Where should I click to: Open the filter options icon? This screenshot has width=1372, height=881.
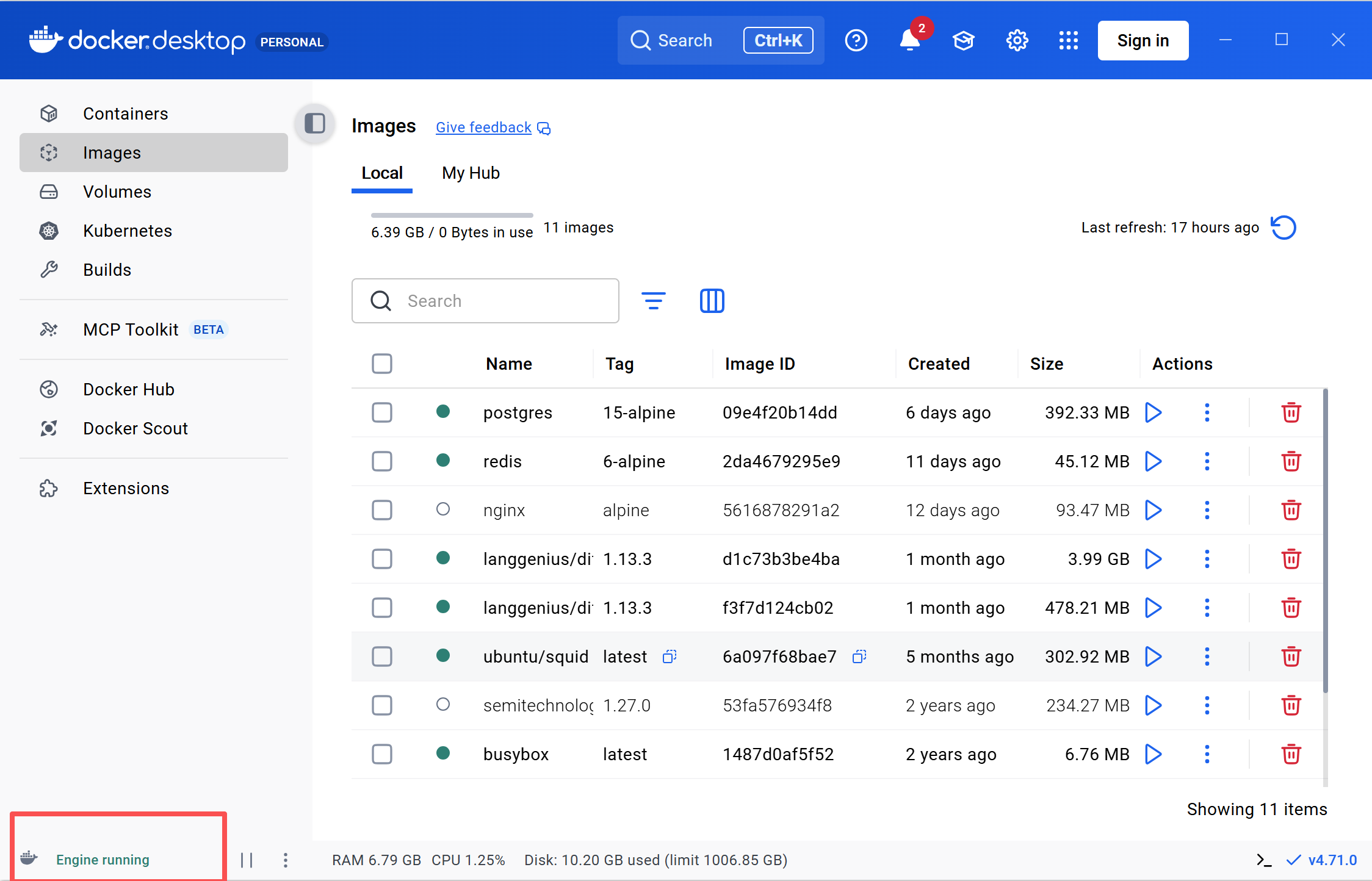pos(653,301)
